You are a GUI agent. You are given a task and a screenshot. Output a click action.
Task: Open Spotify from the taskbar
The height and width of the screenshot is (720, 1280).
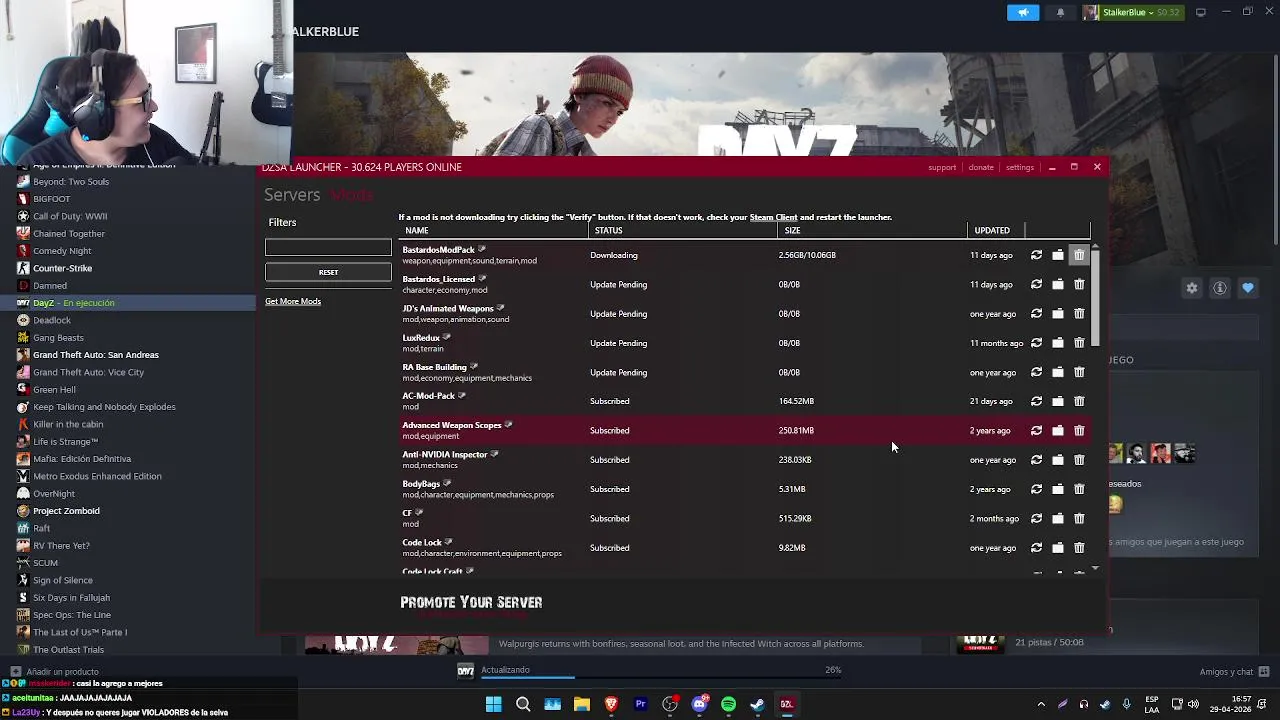click(x=728, y=704)
